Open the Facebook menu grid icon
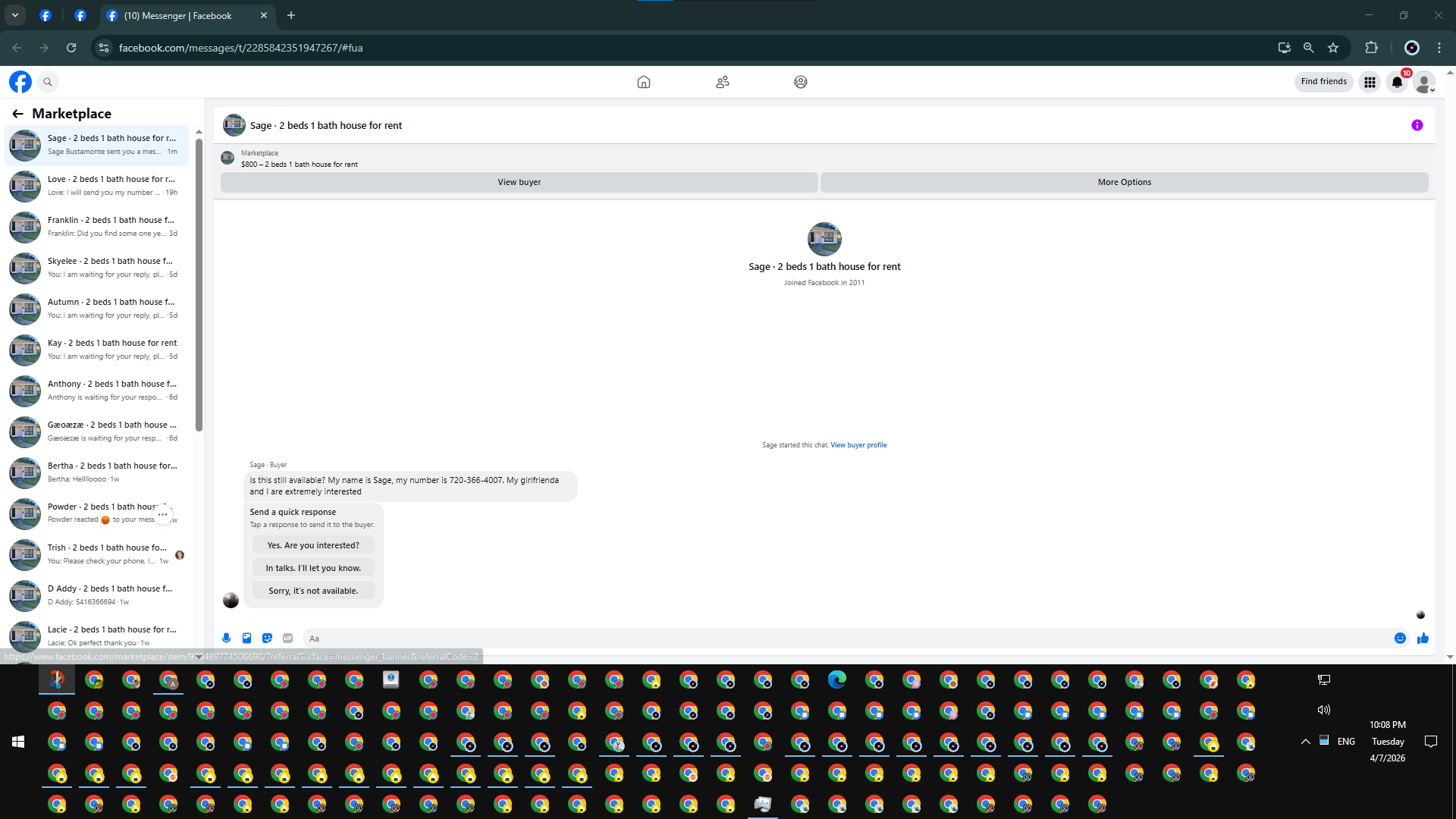The height and width of the screenshot is (819, 1456). coord(1370,82)
